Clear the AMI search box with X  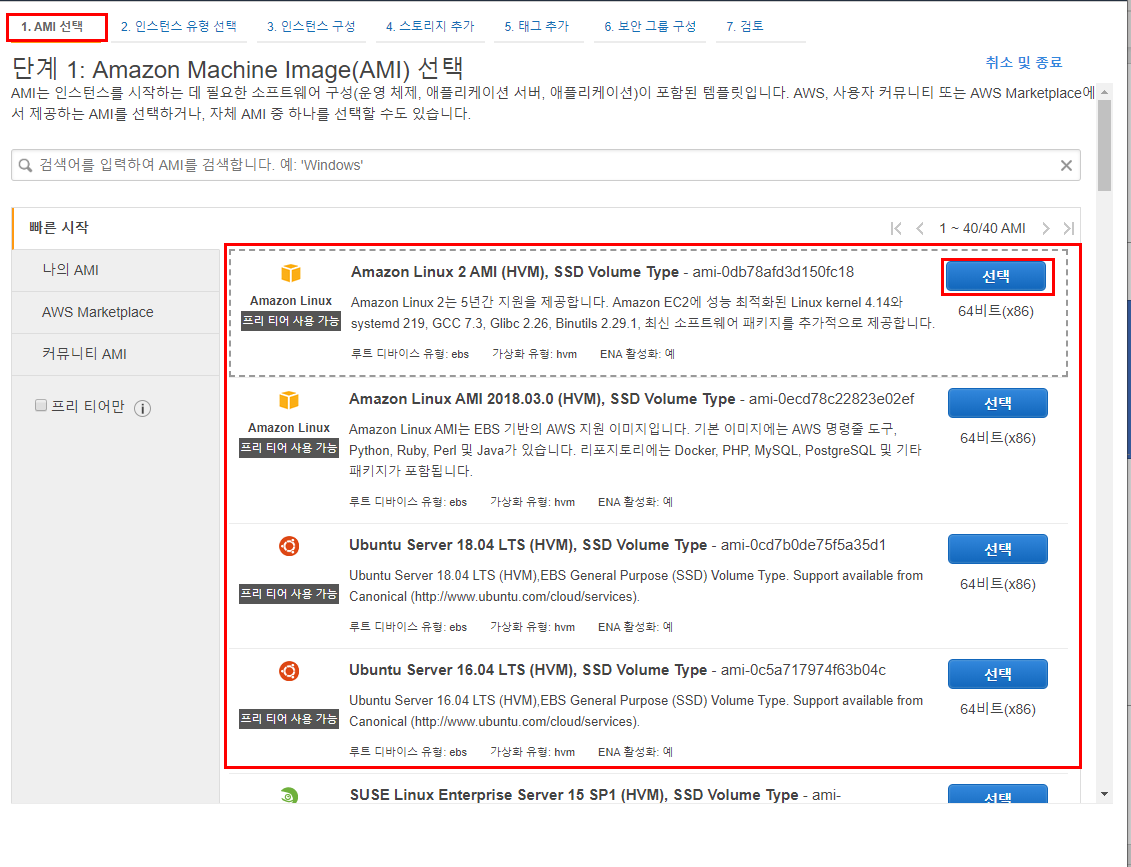point(1066,165)
